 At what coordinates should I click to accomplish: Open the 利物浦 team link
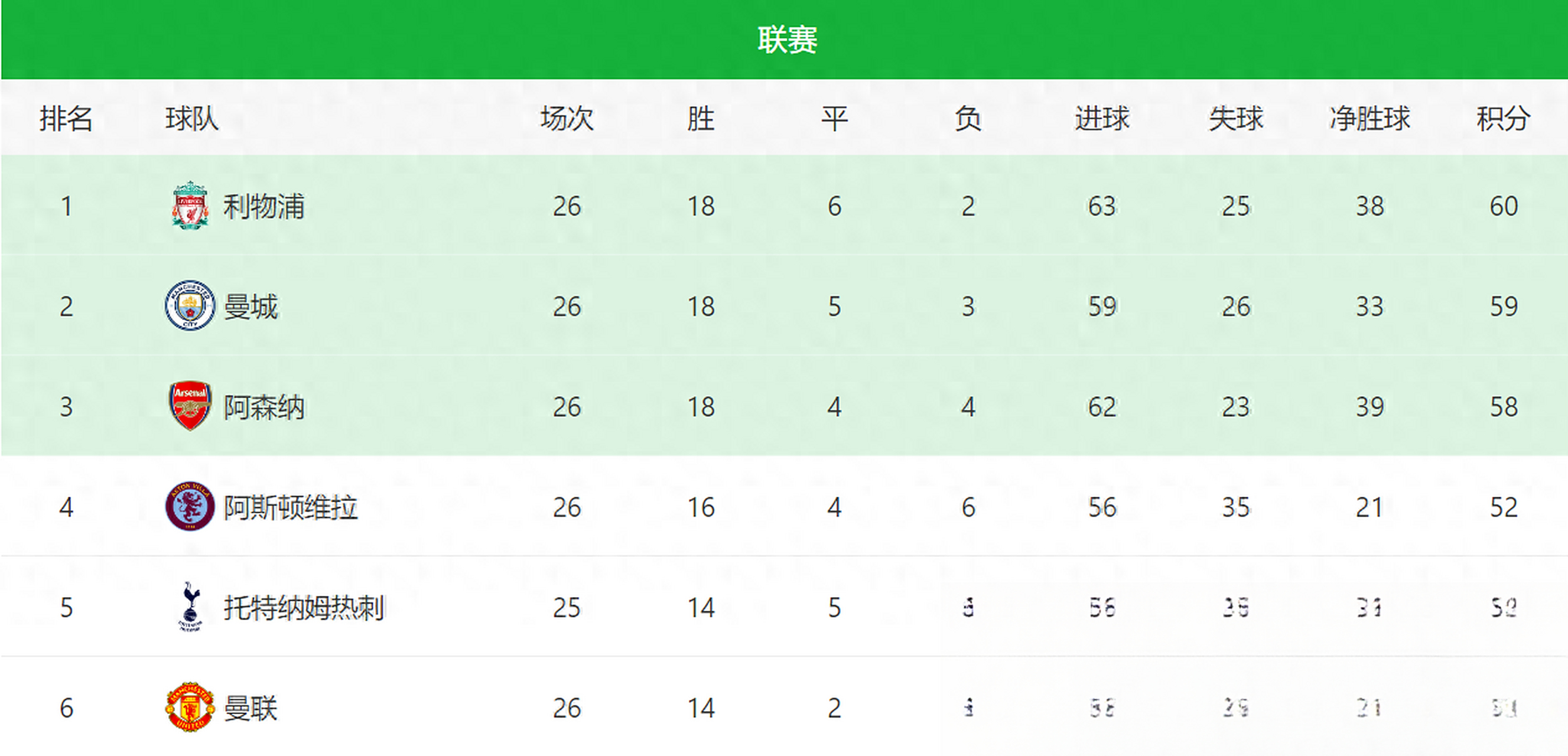(x=263, y=206)
